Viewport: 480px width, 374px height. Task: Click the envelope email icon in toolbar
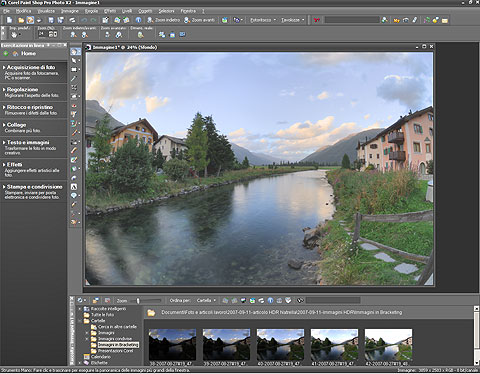445,20
